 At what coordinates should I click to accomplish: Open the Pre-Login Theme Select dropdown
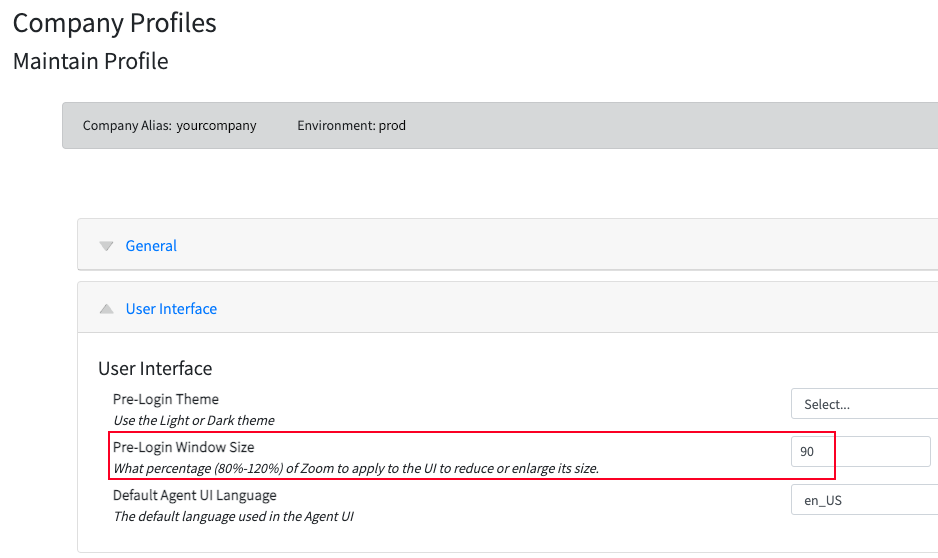click(x=864, y=404)
